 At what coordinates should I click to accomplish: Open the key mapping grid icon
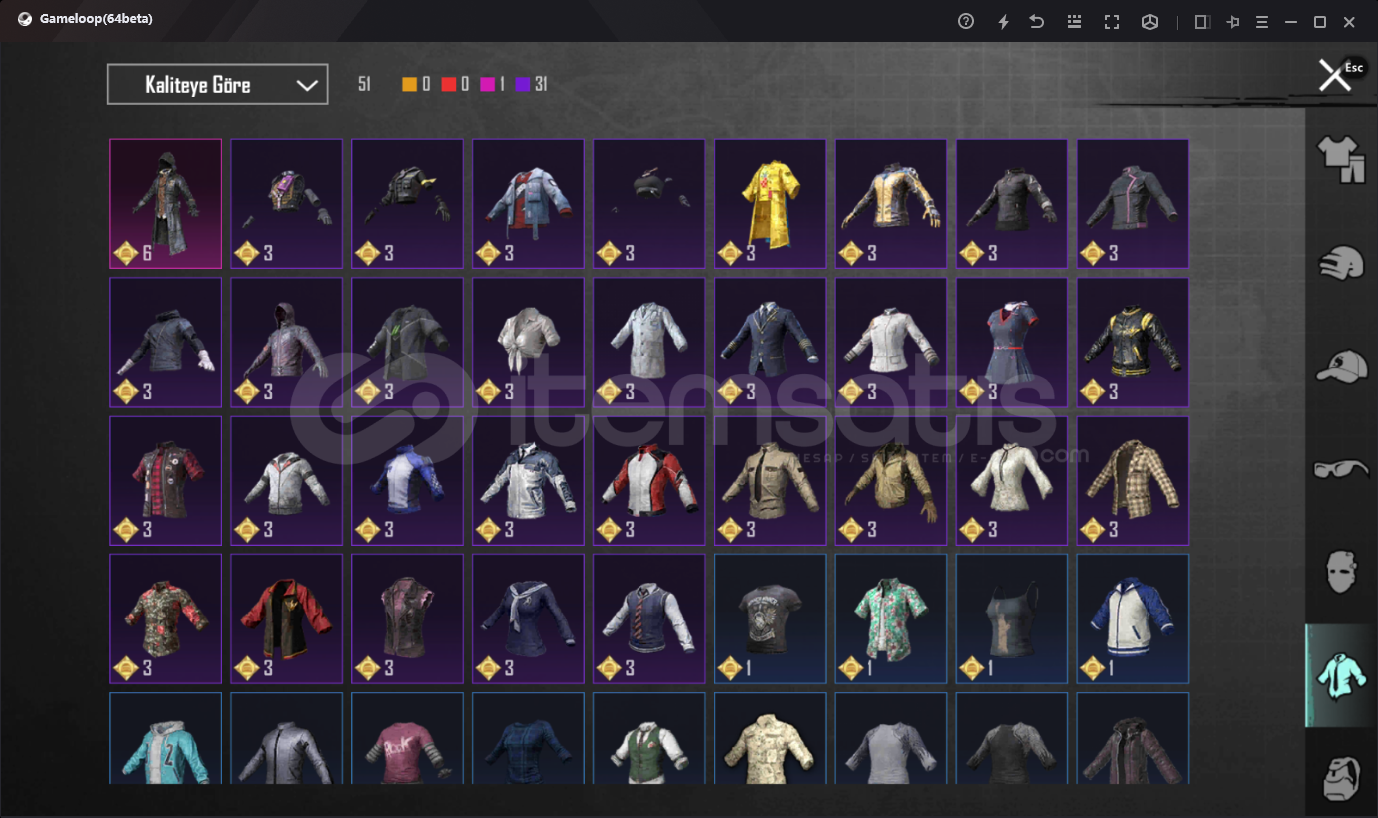point(1075,21)
